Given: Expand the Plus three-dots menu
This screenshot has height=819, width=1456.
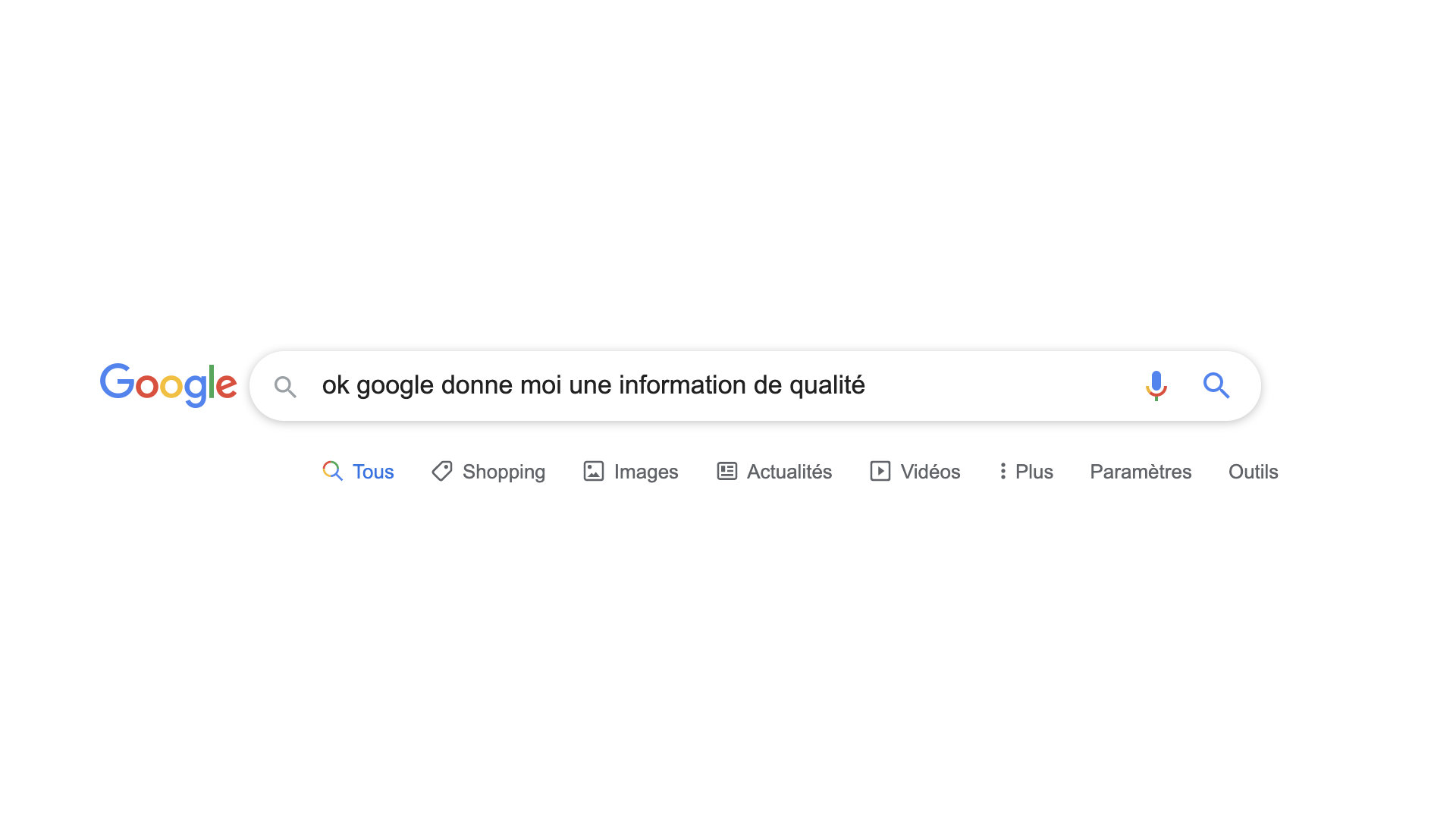Looking at the screenshot, I should pos(1003,471).
